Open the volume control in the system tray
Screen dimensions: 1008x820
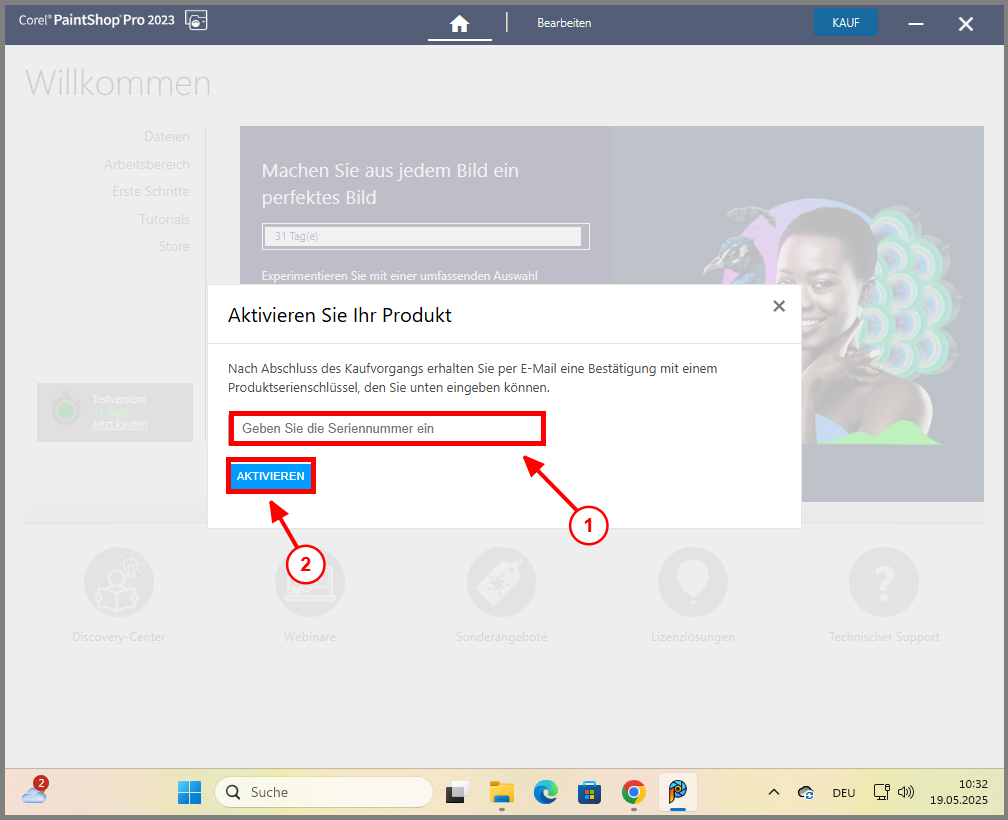pyautogui.click(x=905, y=792)
